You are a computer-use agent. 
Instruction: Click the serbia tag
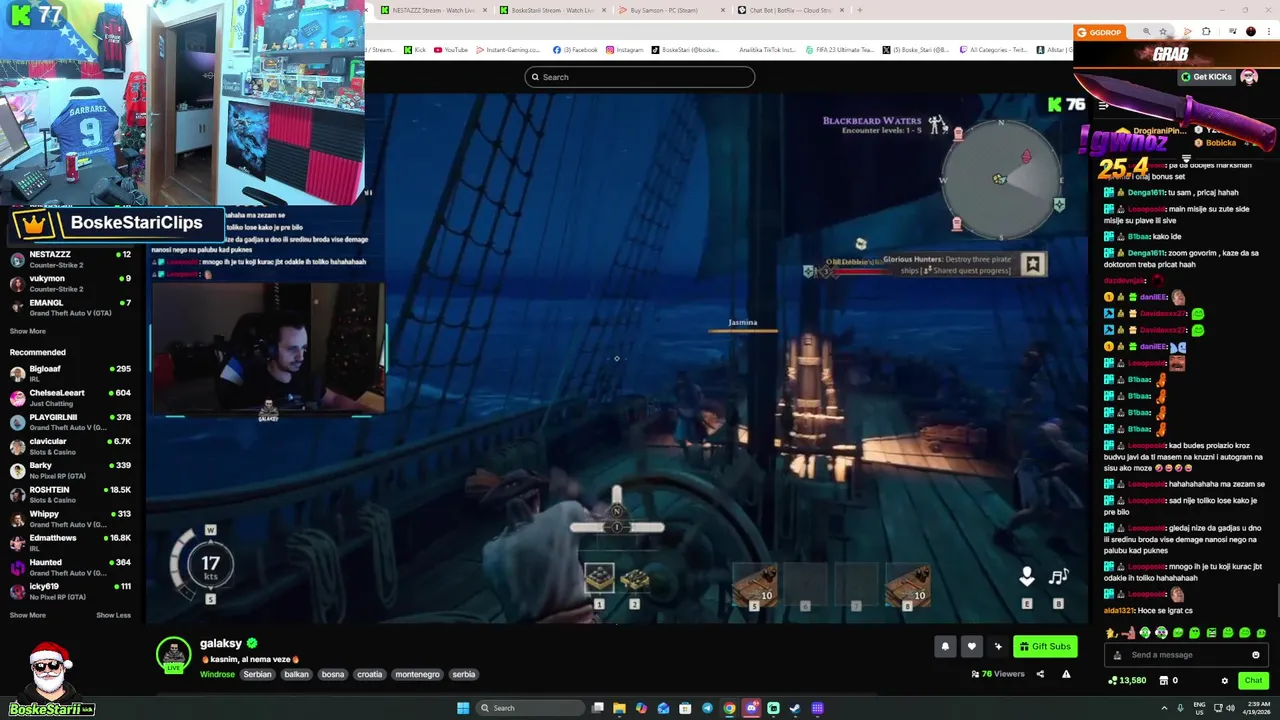pyautogui.click(x=464, y=674)
